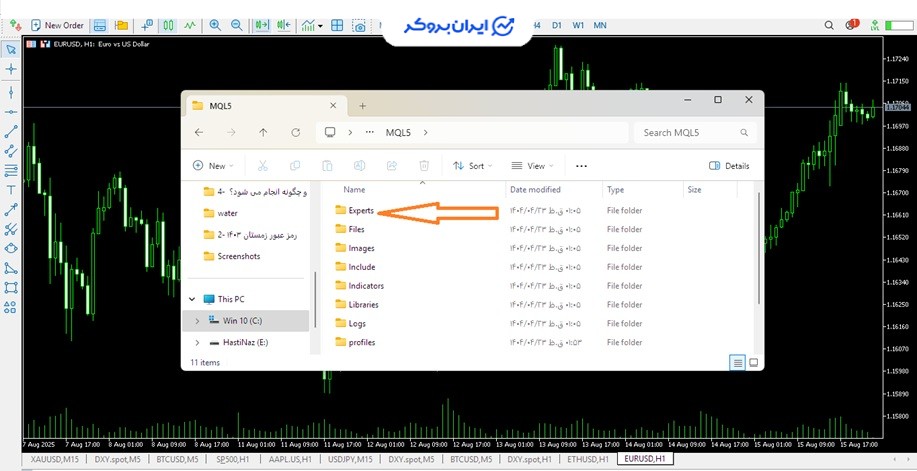Select the EURUSD,H1 chart tab
The height and width of the screenshot is (471, 917).
point(646,459)
